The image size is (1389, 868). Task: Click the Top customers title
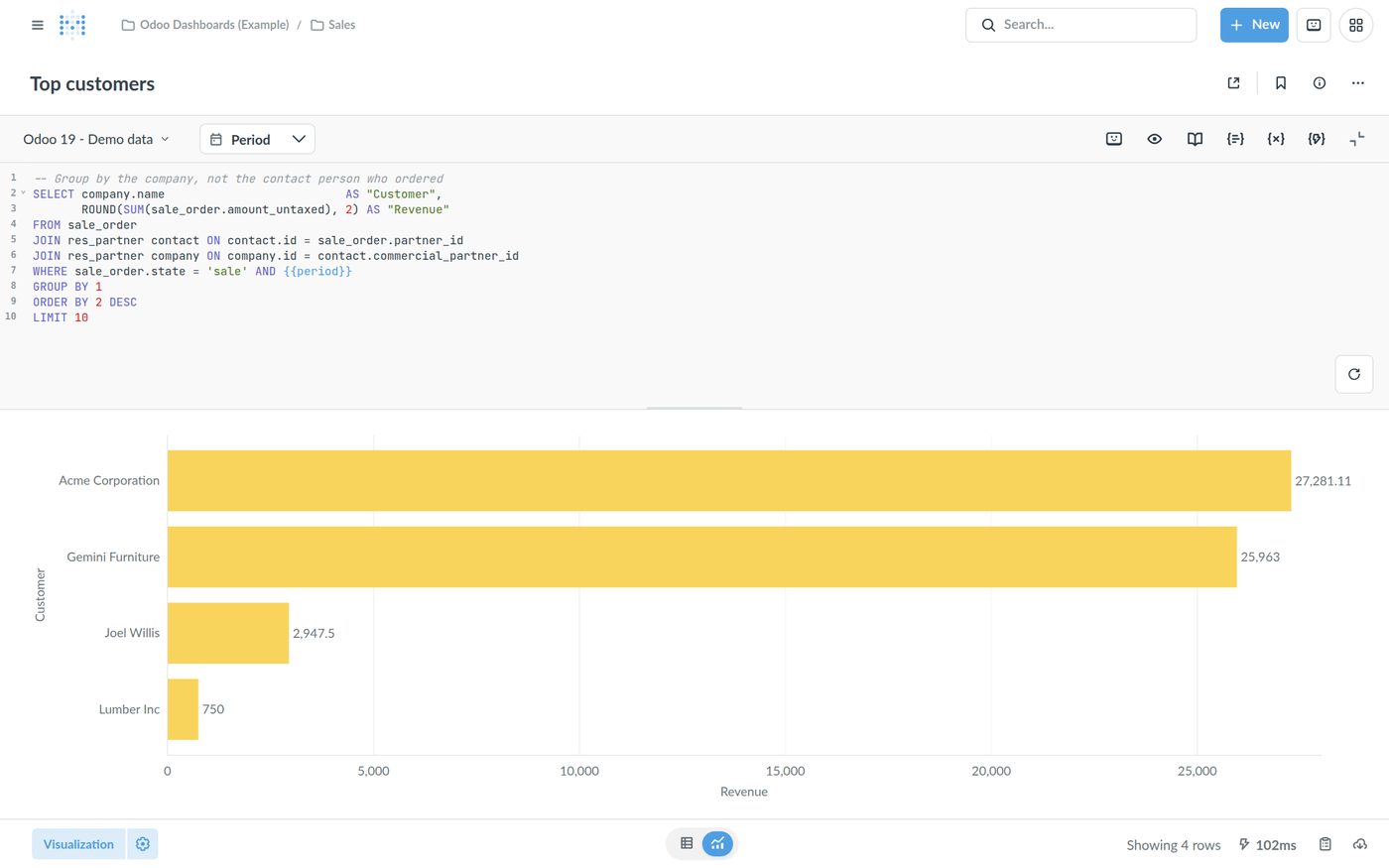click(x=92, y=84)
